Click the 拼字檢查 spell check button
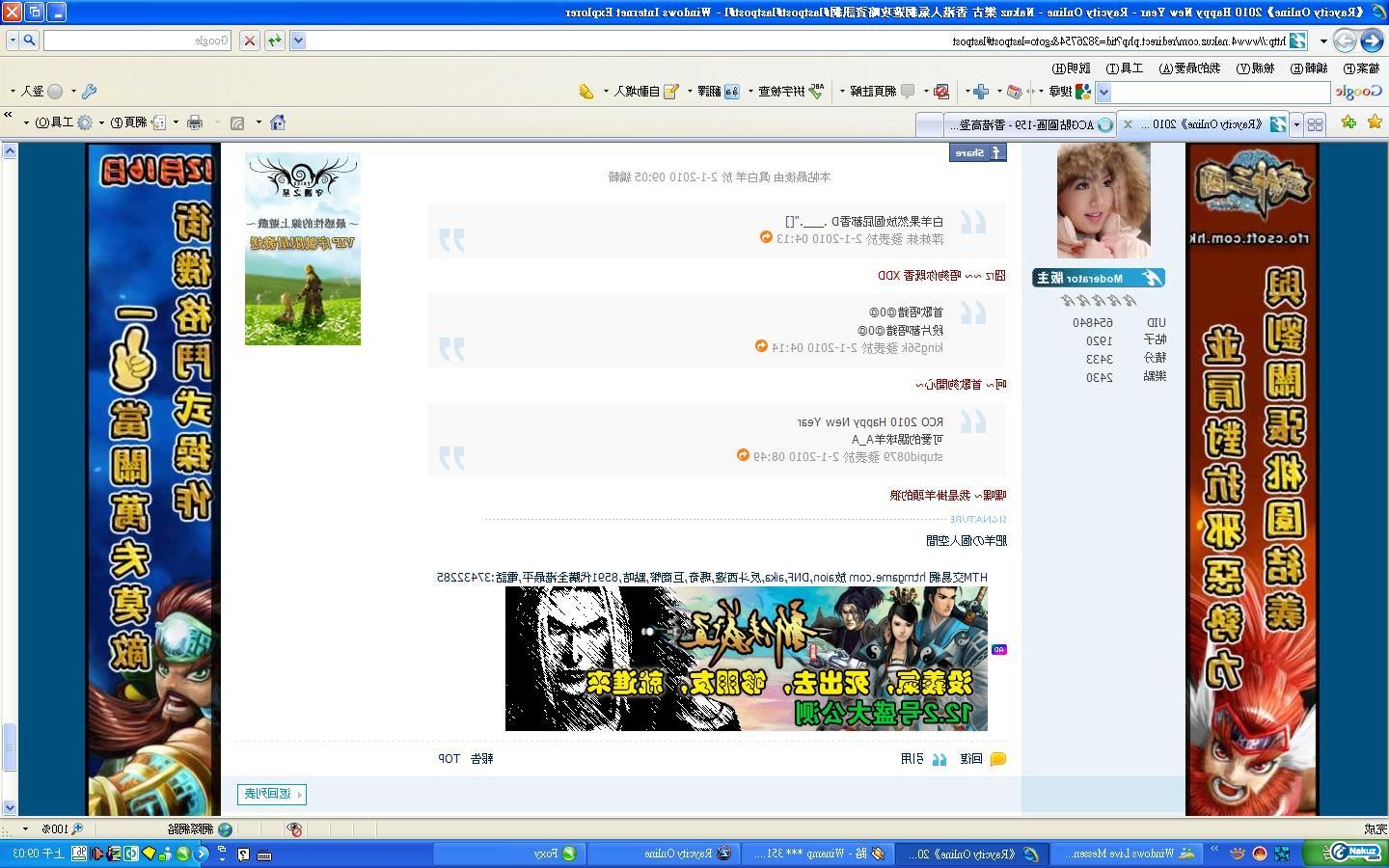1389x868 pixels. pyautogui.click(x=791, y=92)
